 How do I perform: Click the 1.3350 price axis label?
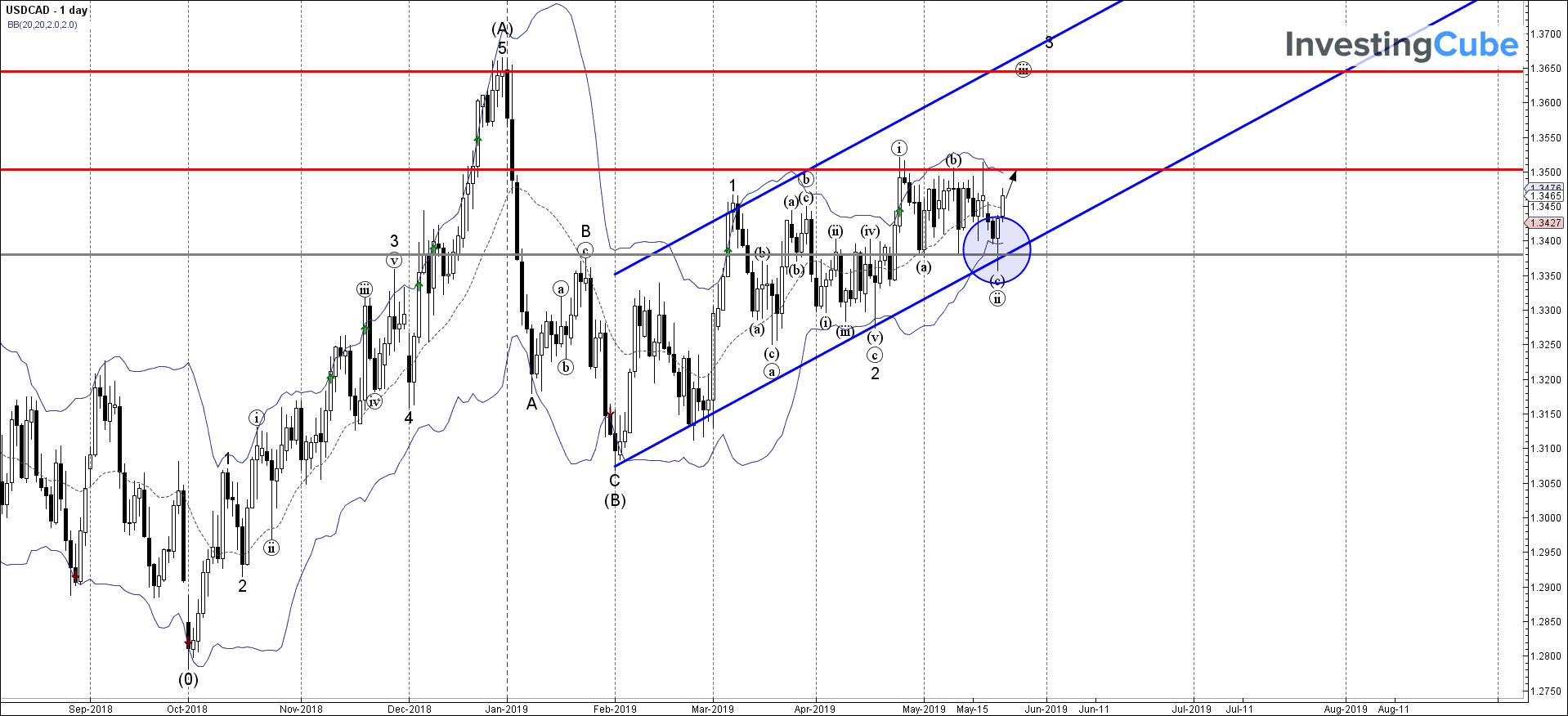tap(1546, 276)
